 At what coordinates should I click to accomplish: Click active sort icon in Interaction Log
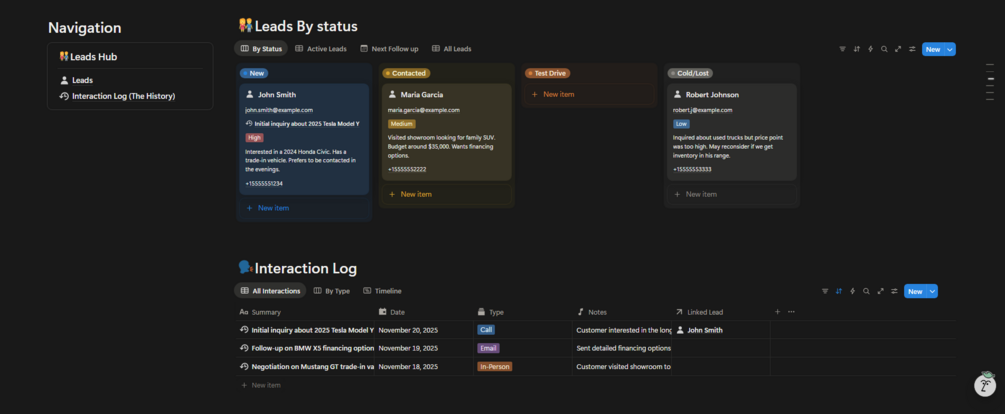click(x=838, y=291)
